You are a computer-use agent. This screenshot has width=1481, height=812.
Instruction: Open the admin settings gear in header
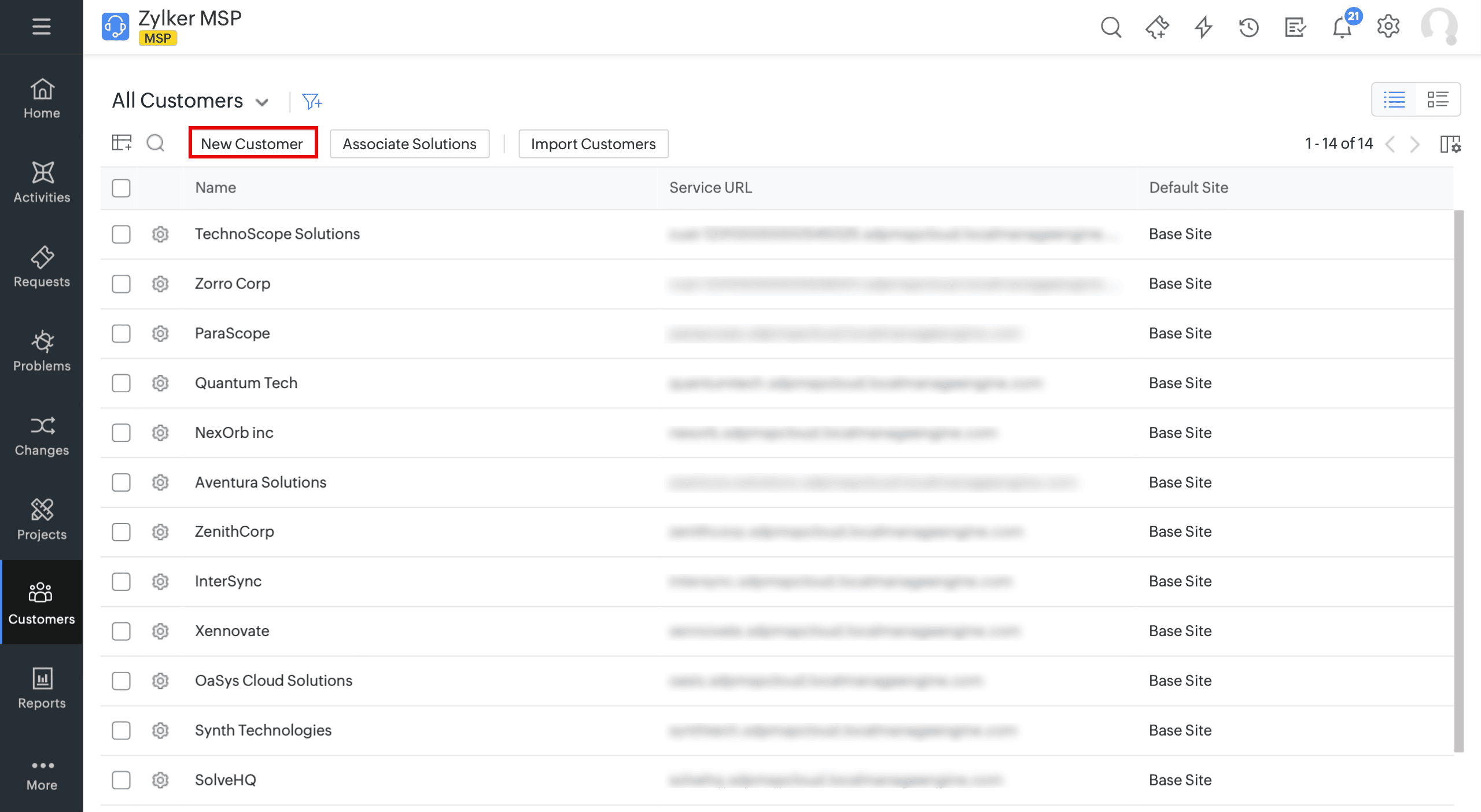(1388, 27)
